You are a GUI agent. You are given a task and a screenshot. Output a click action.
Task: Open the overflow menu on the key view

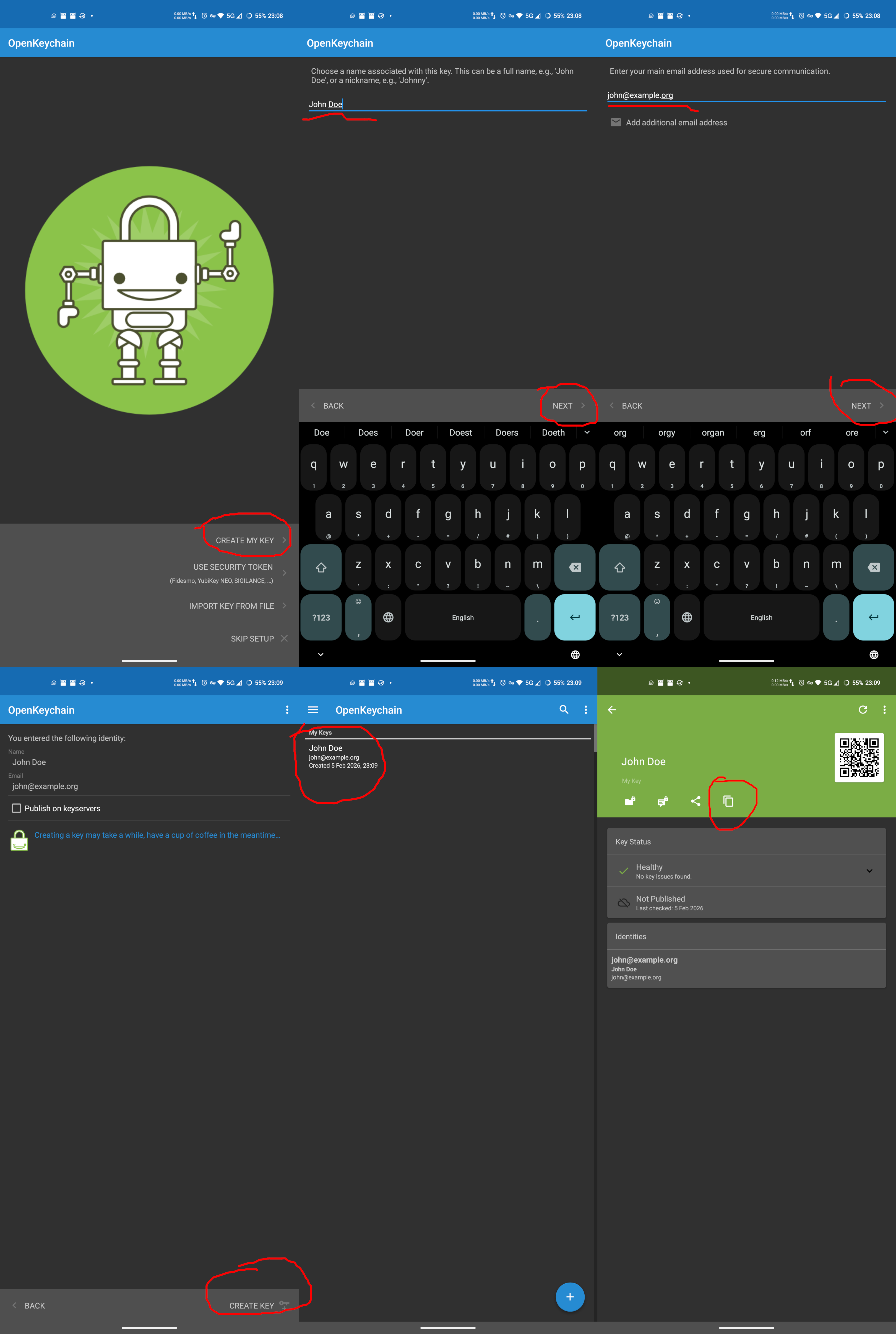(884, 710)
